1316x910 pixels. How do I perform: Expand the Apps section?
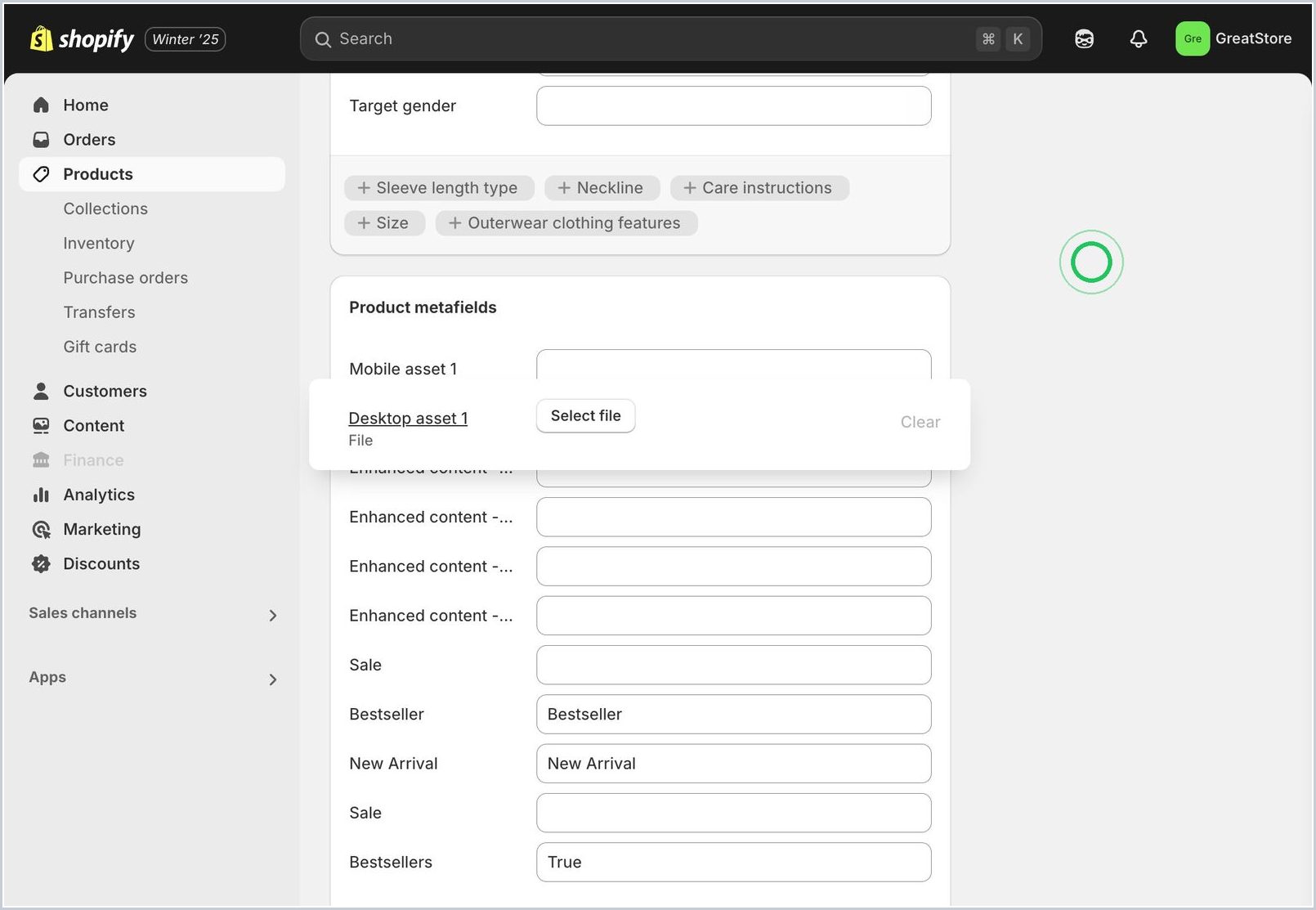tap(273, 679)
